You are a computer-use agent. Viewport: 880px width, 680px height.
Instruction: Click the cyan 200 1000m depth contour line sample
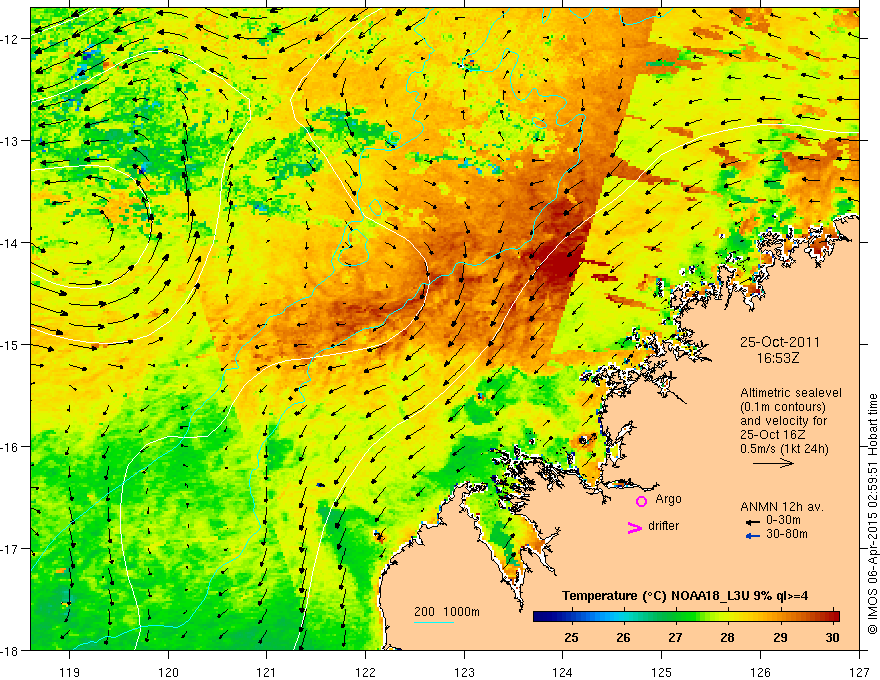pyautogui.click(x=434, y=622)
